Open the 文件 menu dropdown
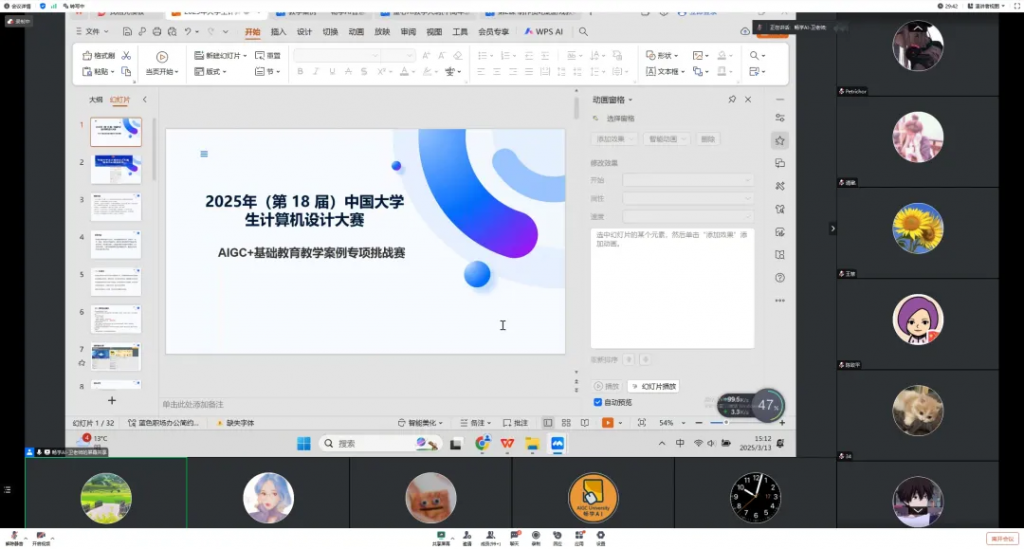 coord(96,32)
